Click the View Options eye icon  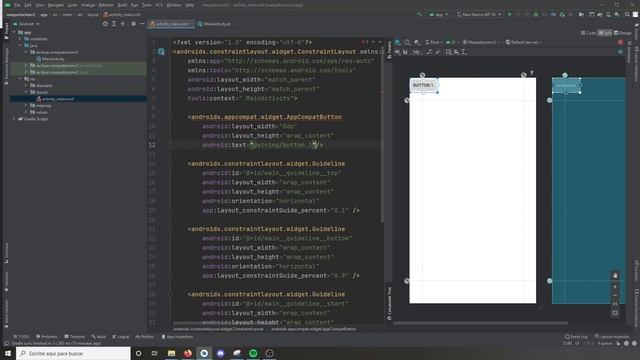pos(398,52)
